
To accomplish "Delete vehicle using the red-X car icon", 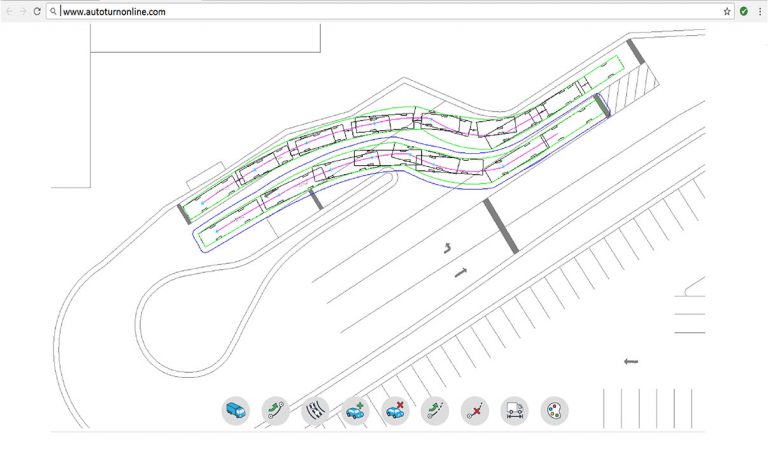I will tap(395, 411).
